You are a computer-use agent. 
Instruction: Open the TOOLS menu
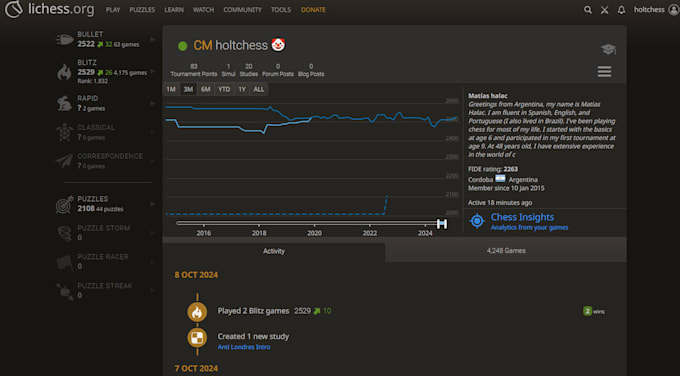pyautogui.click(x=281, y=10)
